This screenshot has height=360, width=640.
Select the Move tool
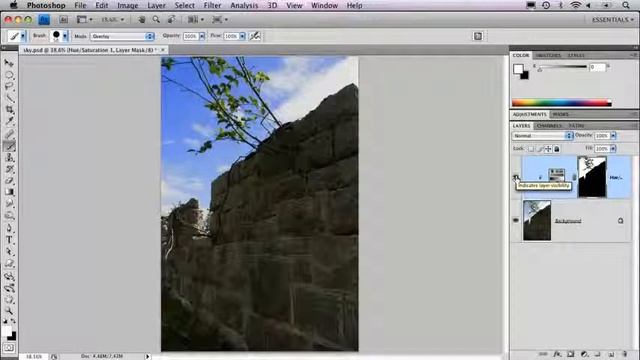(9, 62)
